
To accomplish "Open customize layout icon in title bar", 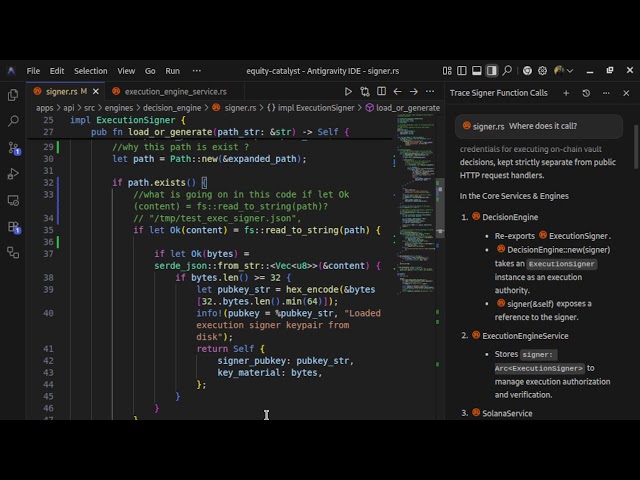I will [x=447, y=71].
